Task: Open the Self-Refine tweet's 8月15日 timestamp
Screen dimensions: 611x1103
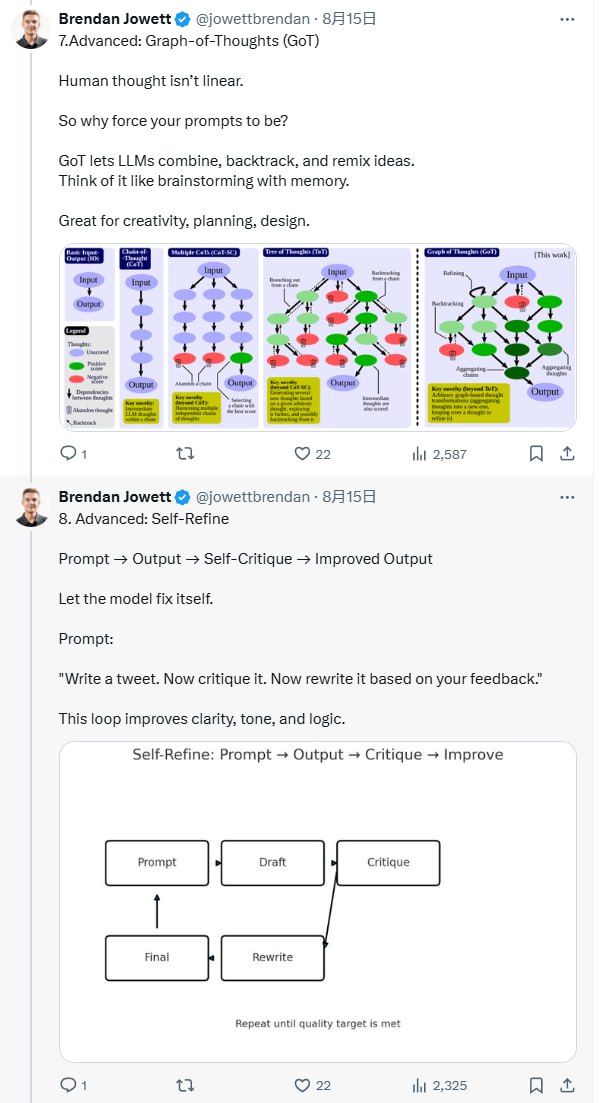Action: 349,497
